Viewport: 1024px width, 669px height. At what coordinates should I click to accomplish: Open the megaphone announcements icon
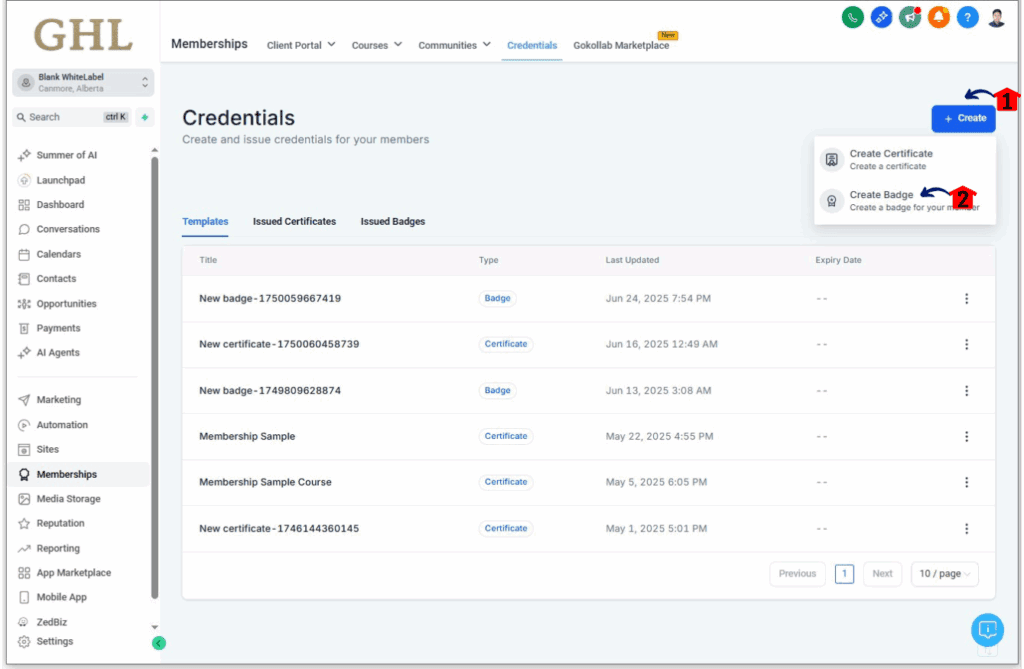(x=910, y=18)
